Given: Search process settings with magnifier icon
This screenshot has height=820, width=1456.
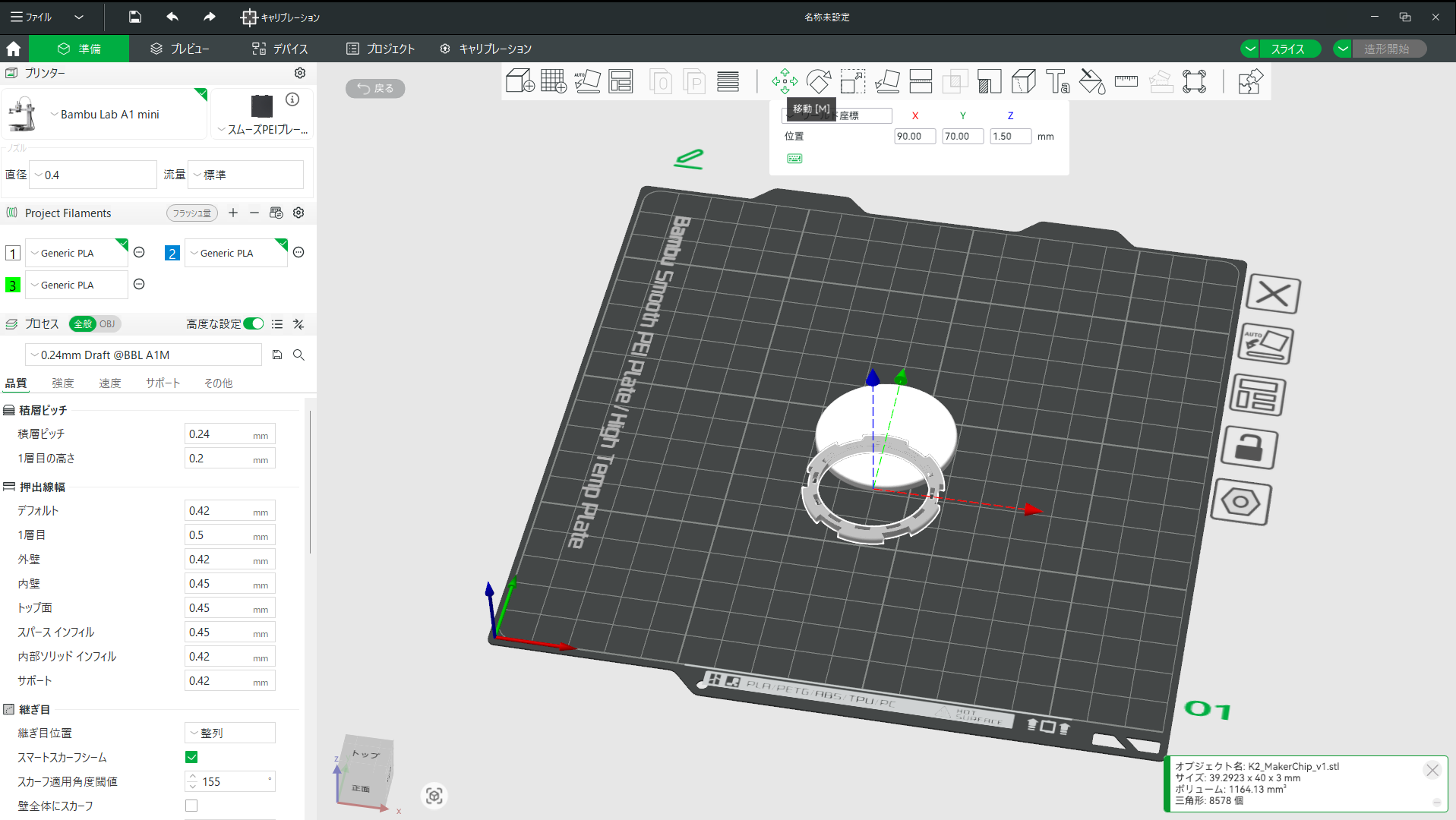Looking at the screenshot, I should (x=298, y=355).
